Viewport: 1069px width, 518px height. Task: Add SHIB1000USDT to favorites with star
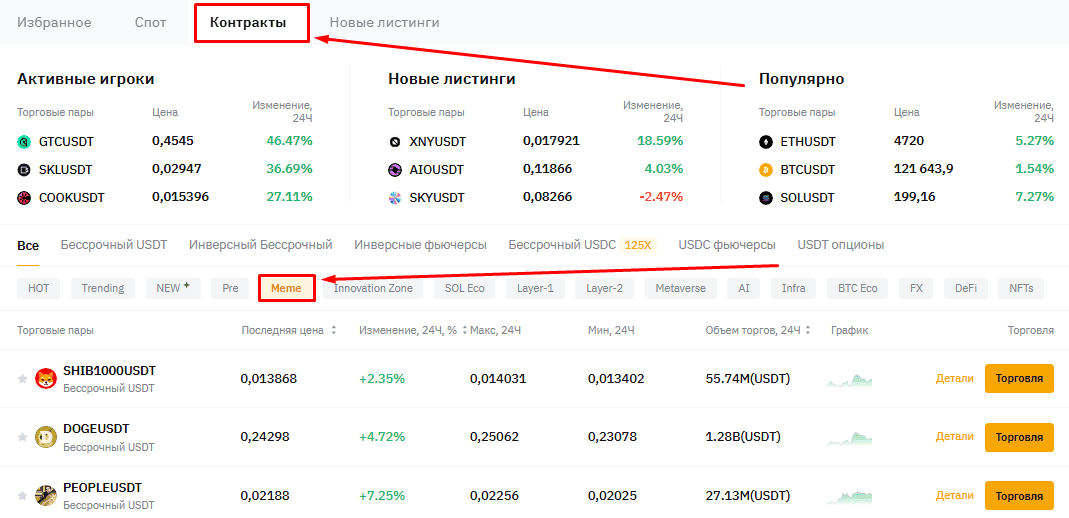(x=22, y=378)
